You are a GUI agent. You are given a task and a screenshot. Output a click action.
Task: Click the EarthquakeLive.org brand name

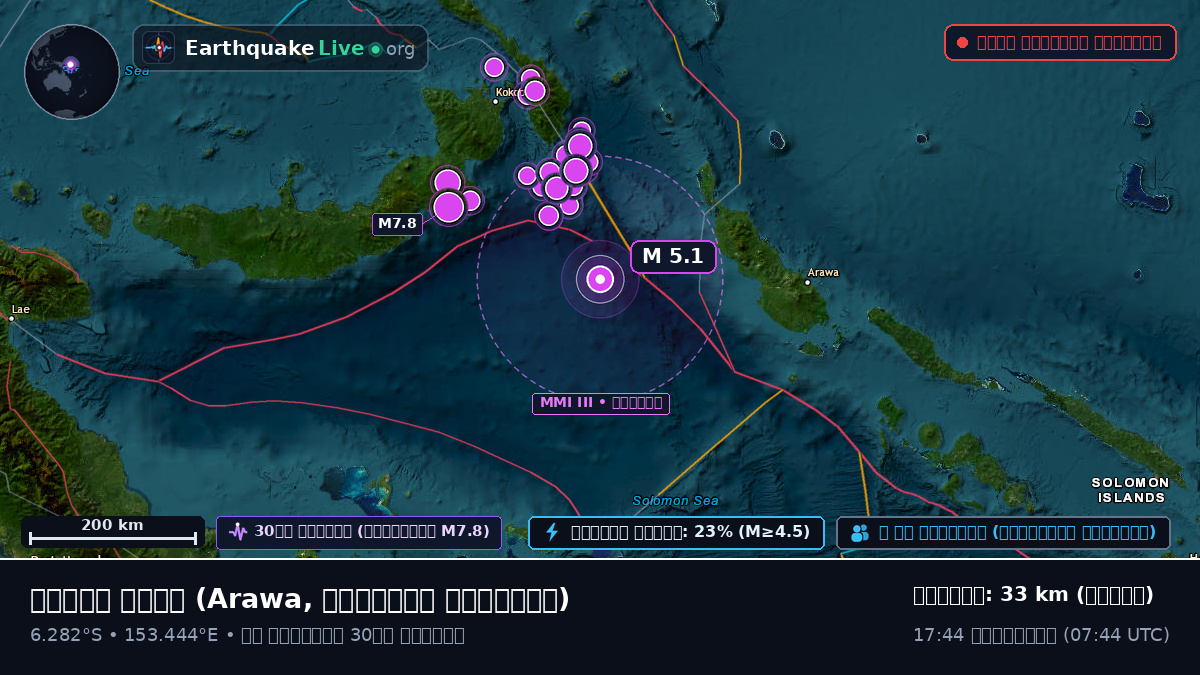click(x=300, y=48)
